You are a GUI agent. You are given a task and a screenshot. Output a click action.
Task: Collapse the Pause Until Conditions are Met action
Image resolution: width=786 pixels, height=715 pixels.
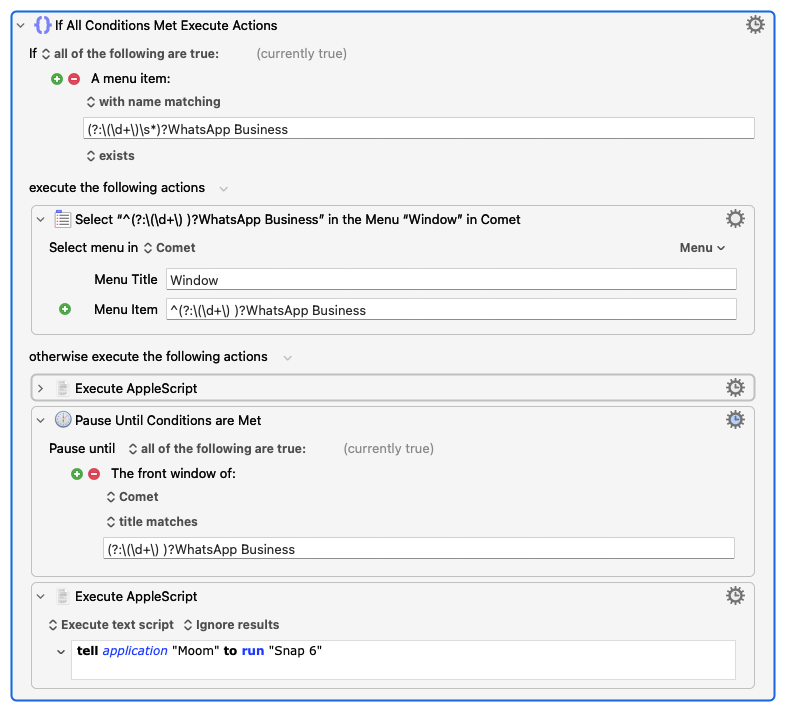[41, 420]
